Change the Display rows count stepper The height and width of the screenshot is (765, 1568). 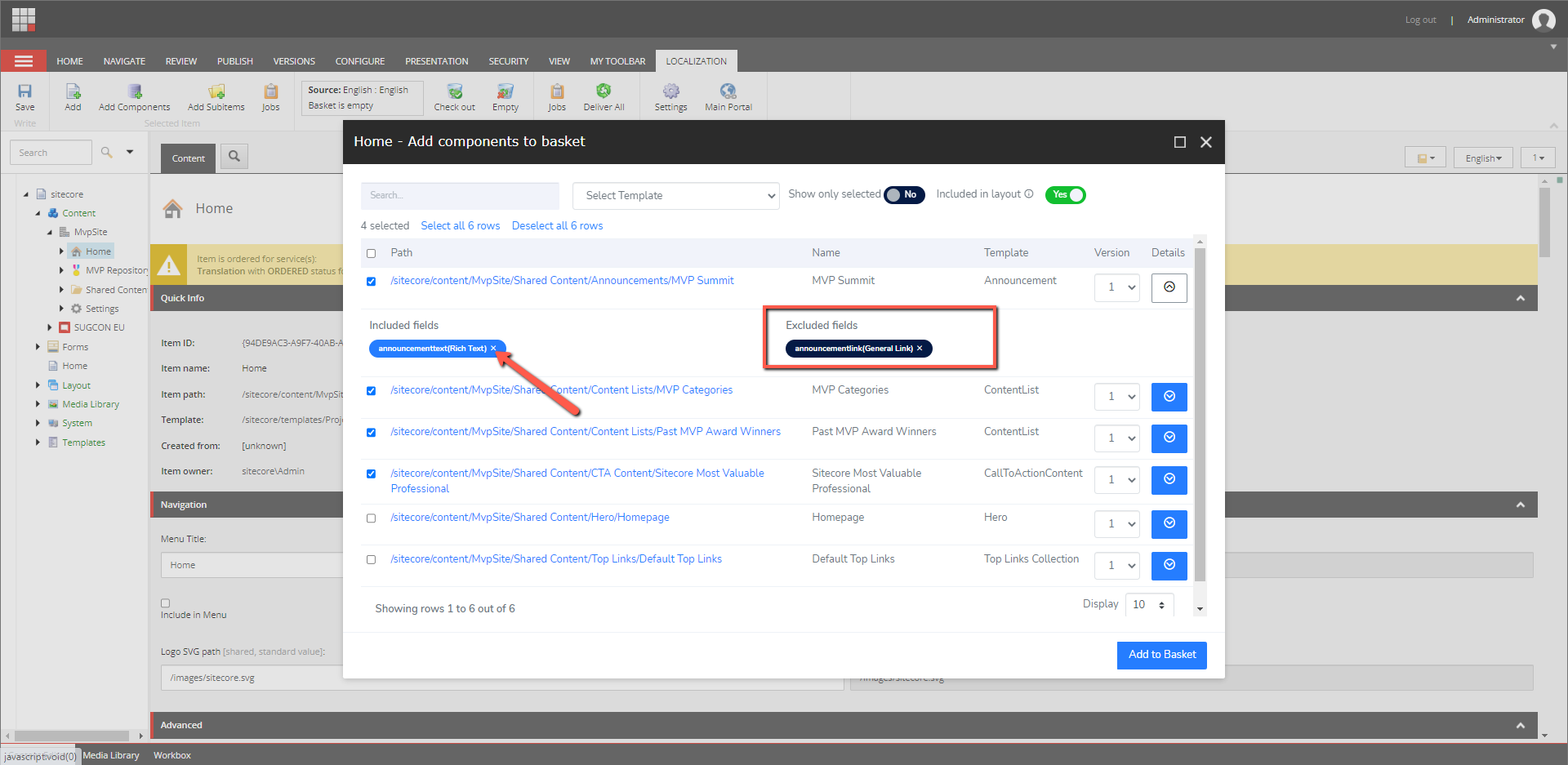[1150, 605]
